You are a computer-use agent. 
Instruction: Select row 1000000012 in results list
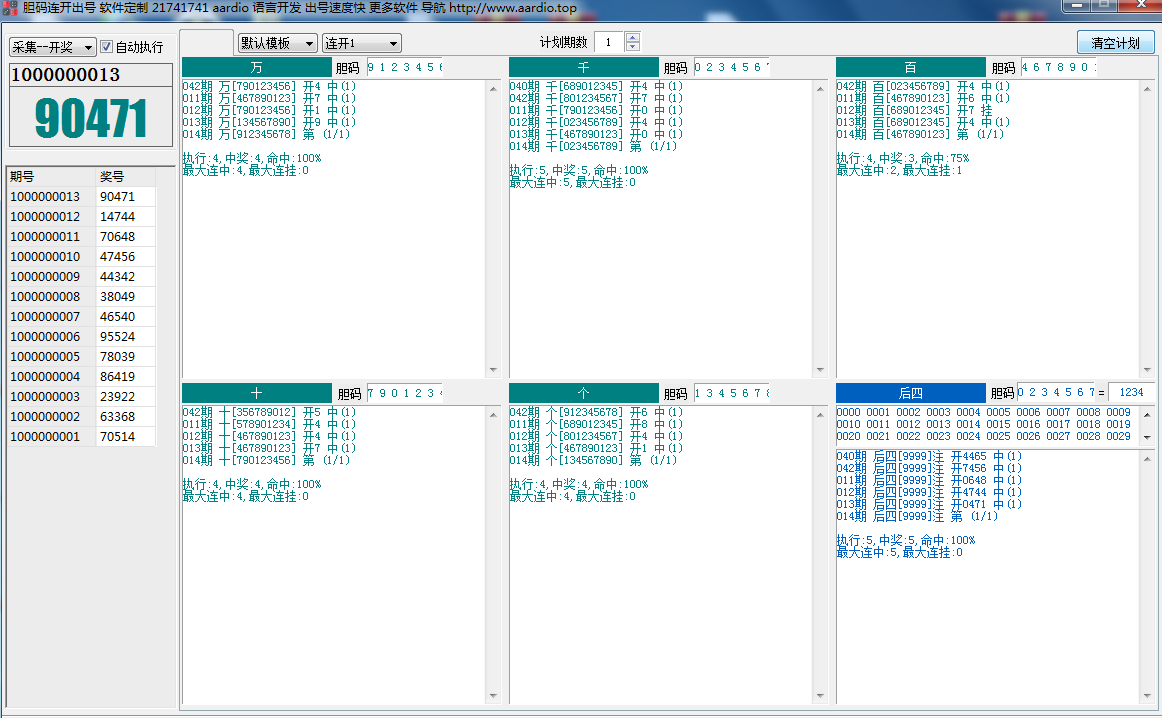(x=82, y=216)
